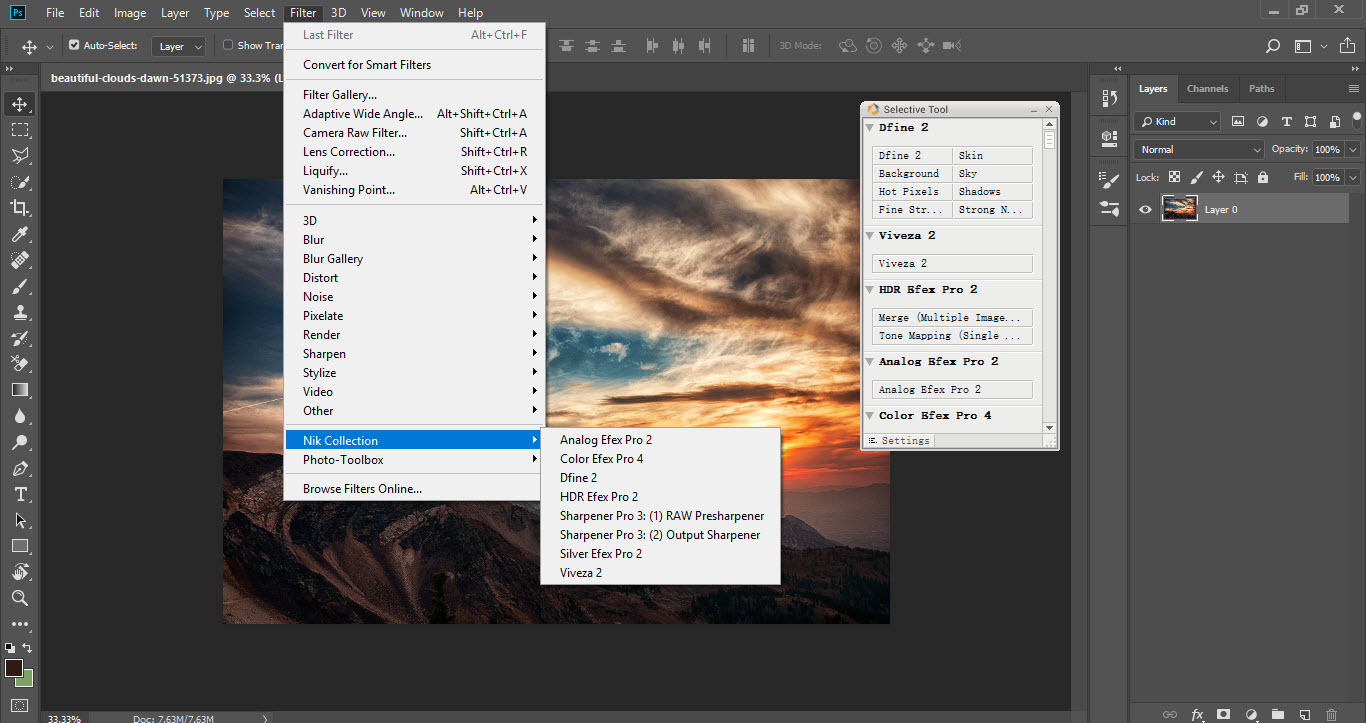This screenshot has height=723, width=1366.
Task: Open the Blur submenu
Action: [415, 239]
